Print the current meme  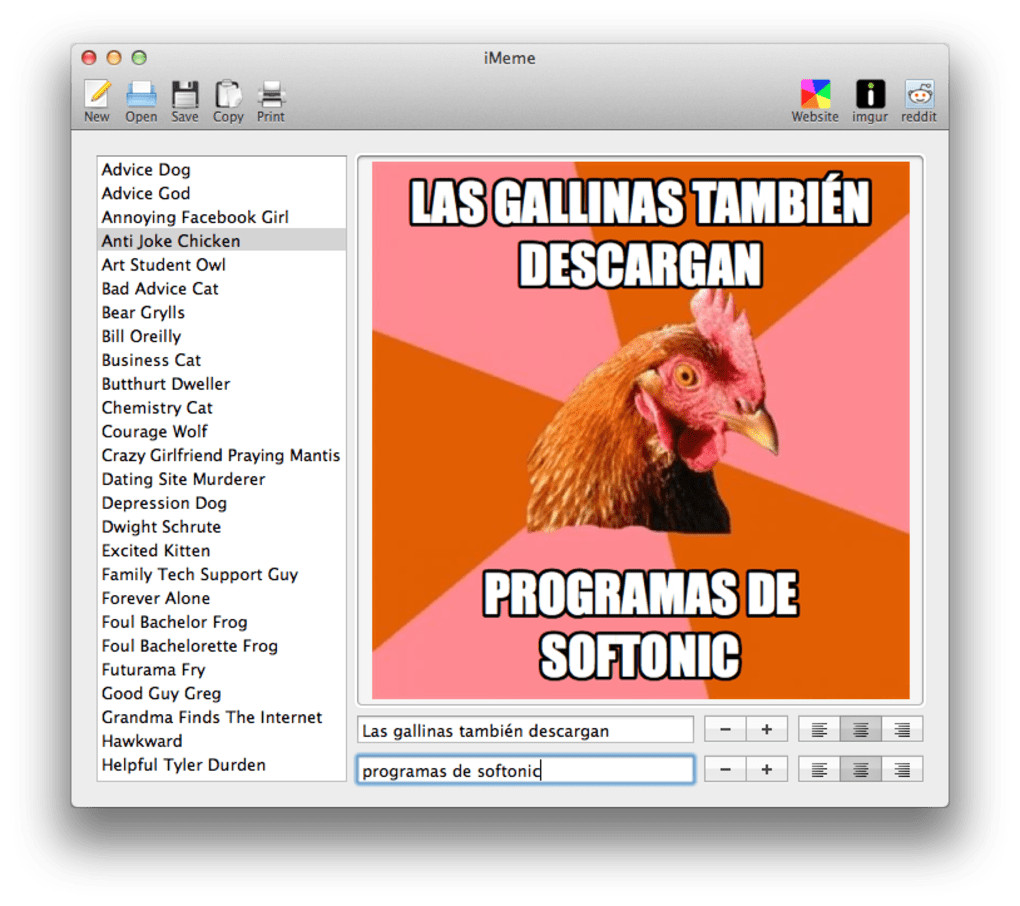coord(271,100)
